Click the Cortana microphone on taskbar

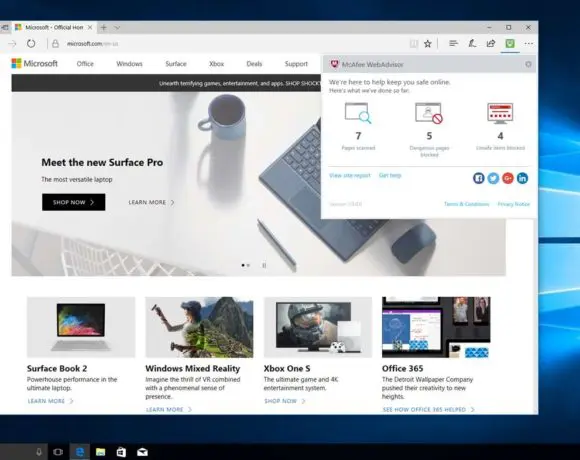[x=39, y=452]
